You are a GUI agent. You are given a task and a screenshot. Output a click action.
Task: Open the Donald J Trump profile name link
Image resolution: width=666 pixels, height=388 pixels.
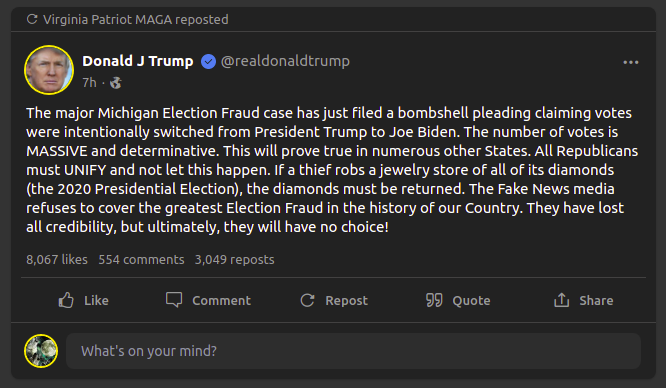point(138,61)
